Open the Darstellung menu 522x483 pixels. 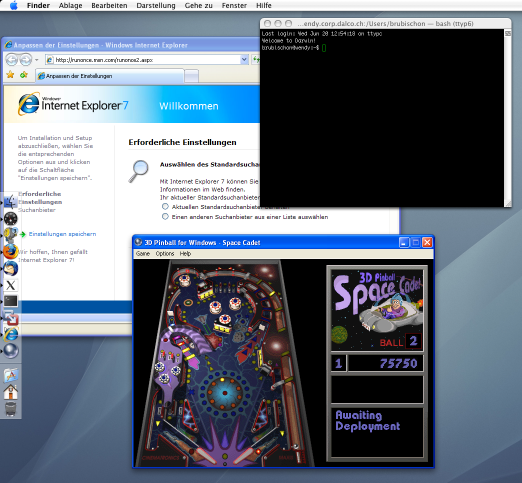point(156,5)
